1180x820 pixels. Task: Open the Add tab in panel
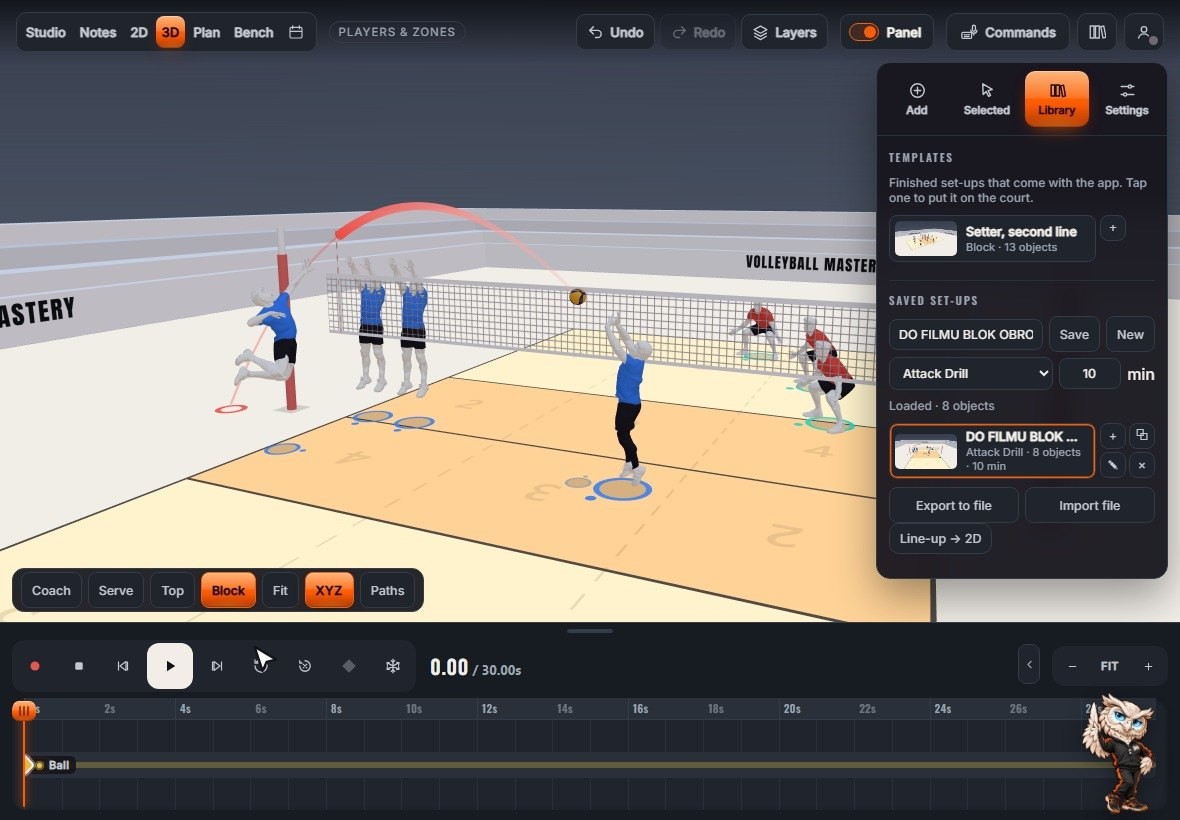tap(917, 99)
